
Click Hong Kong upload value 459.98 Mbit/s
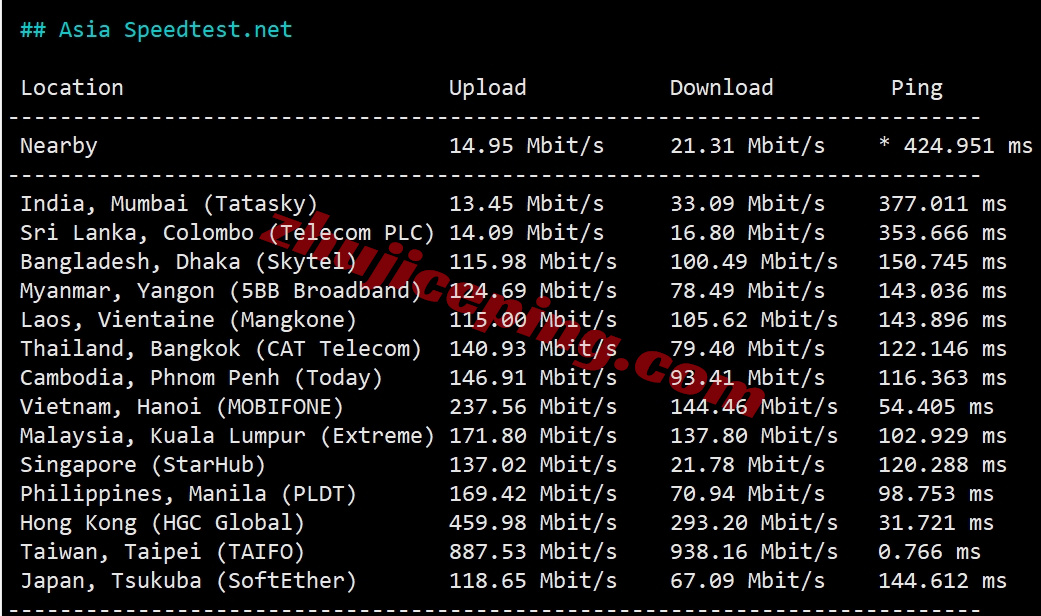533,523
